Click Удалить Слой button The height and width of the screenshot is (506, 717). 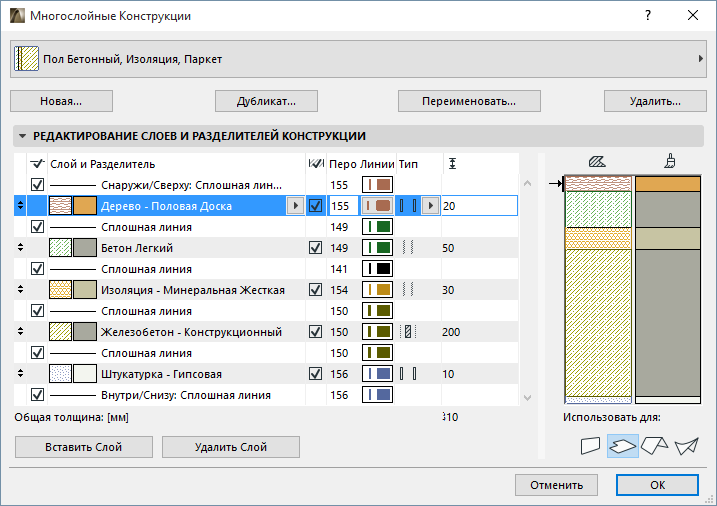[231, 447]
